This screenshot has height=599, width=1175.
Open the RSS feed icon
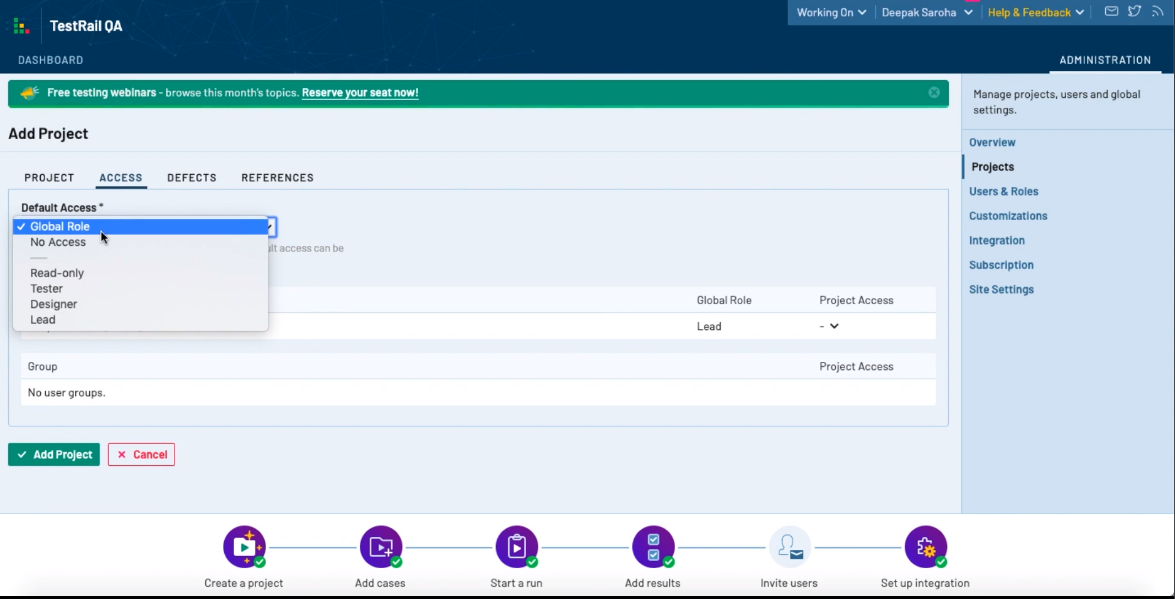pos(1158,12)
